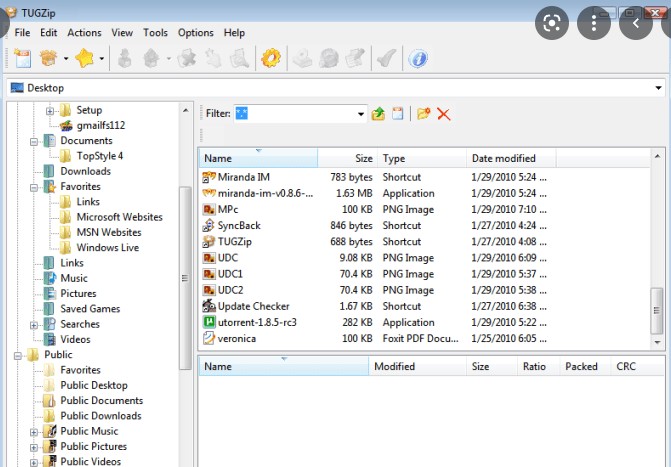
Task: Open the File menu
Action: 22,33
